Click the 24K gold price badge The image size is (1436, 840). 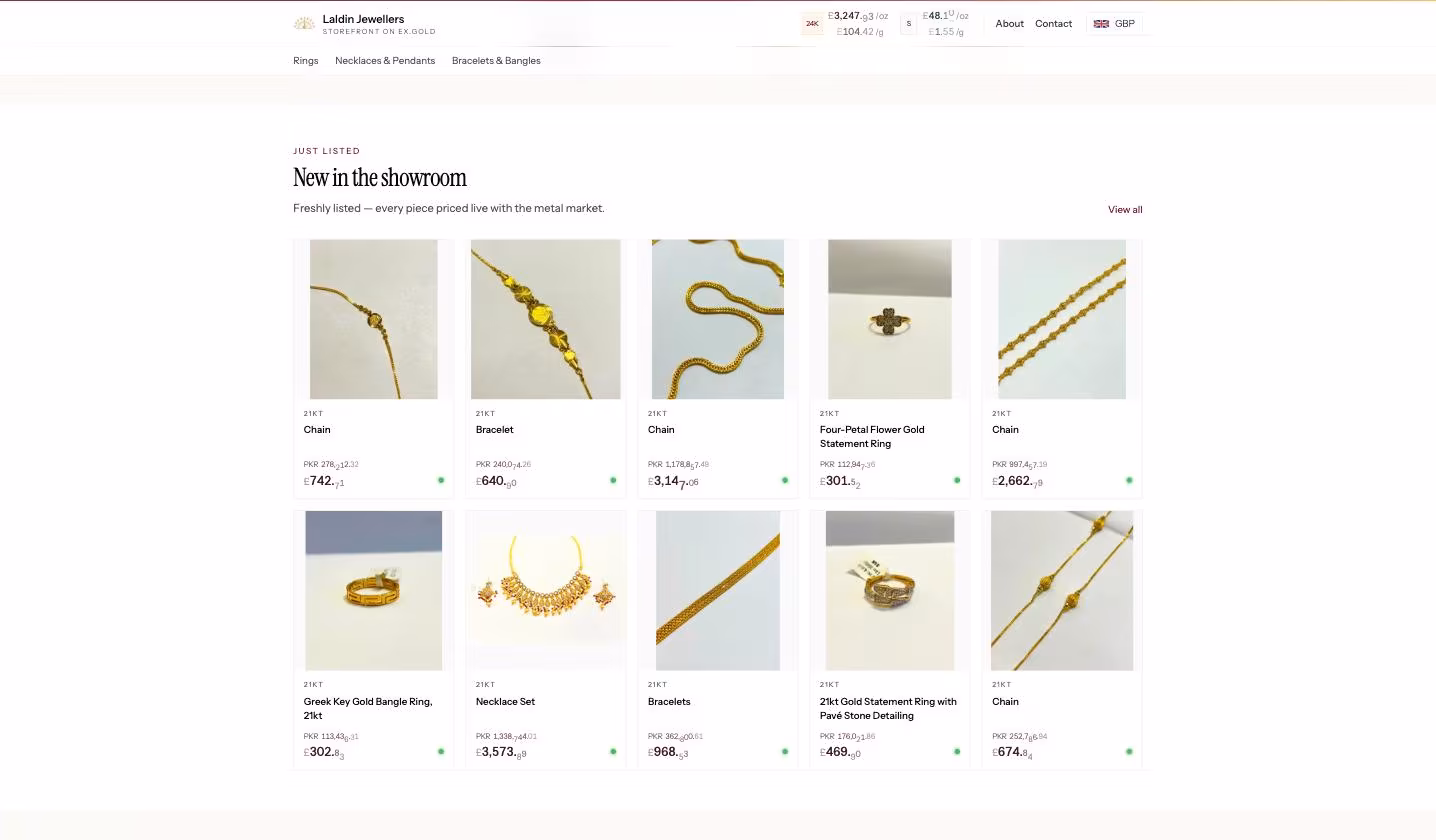(812, 23)
